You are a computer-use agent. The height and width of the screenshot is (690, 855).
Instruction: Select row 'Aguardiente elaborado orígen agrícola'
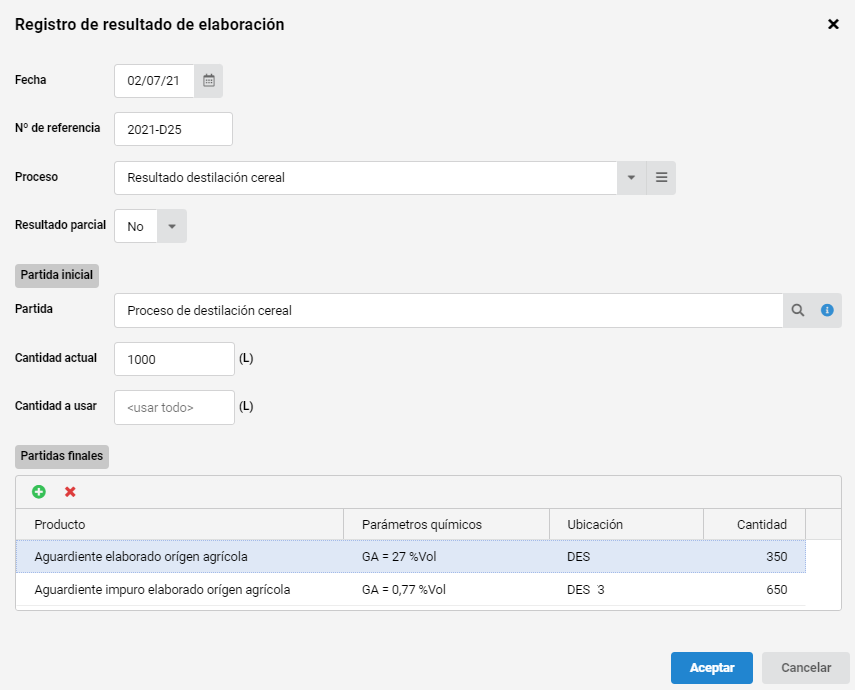(x=411, y=556)
